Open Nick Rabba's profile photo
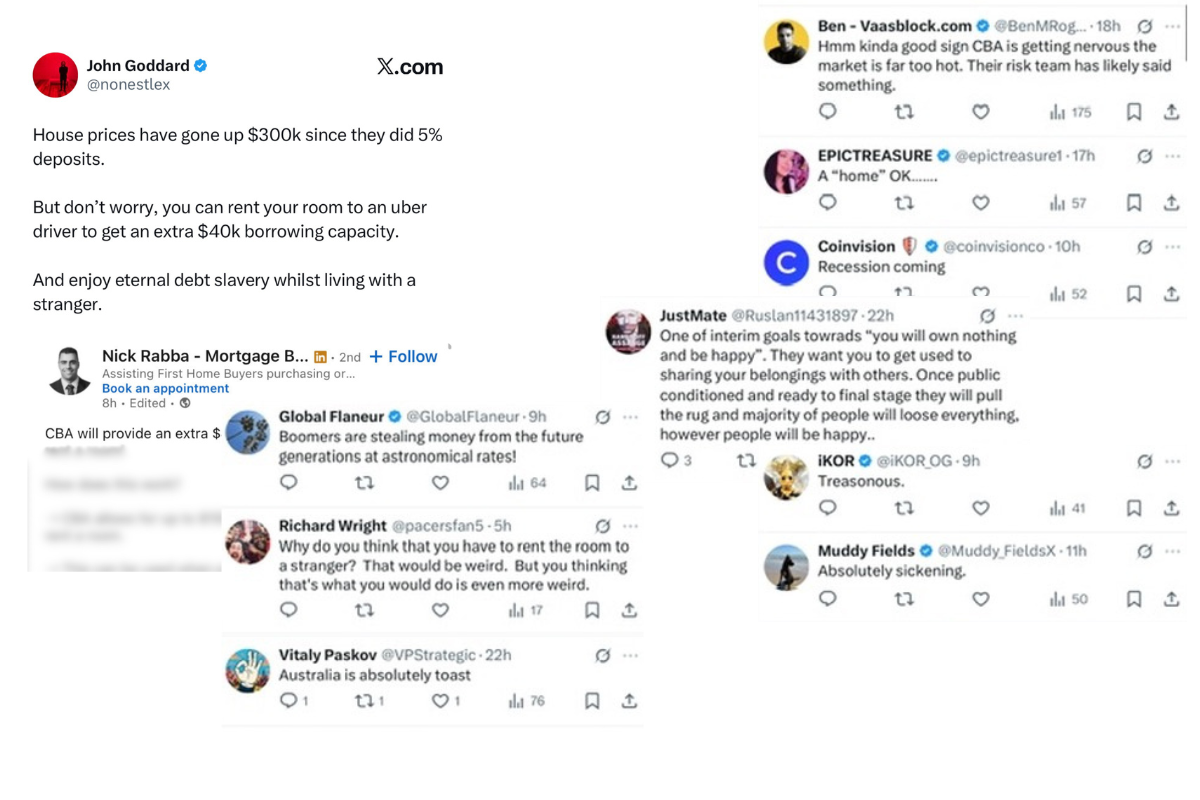 [68, 371]
